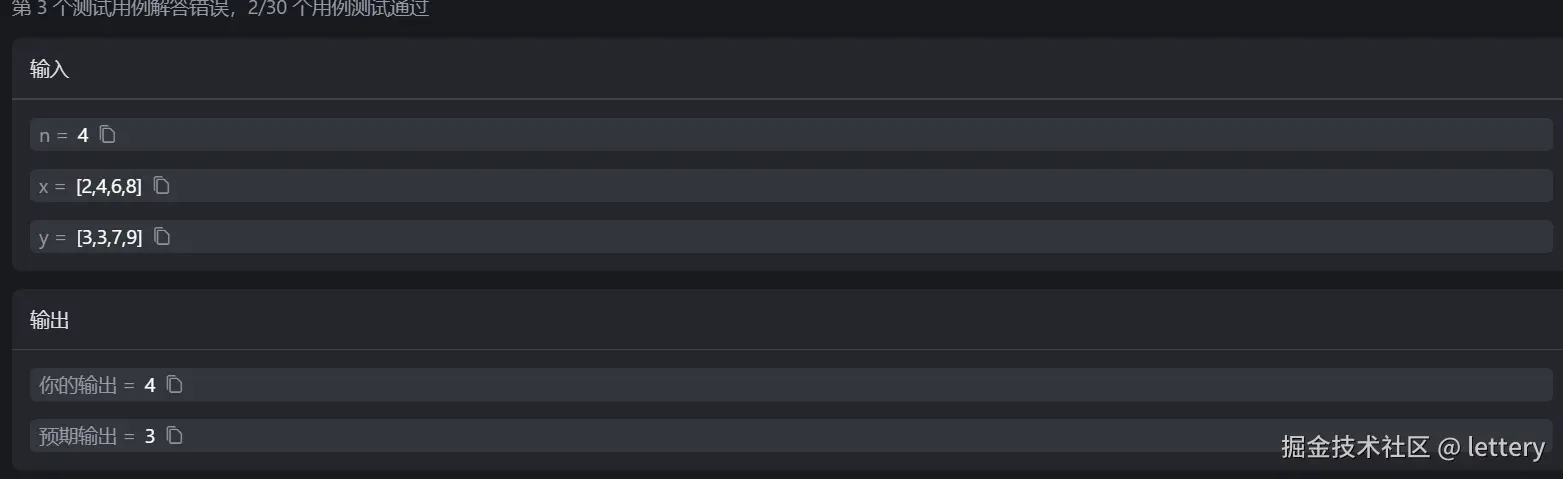
Task: Click the array text [3,3,7,9]
Action: pos(109,237)
